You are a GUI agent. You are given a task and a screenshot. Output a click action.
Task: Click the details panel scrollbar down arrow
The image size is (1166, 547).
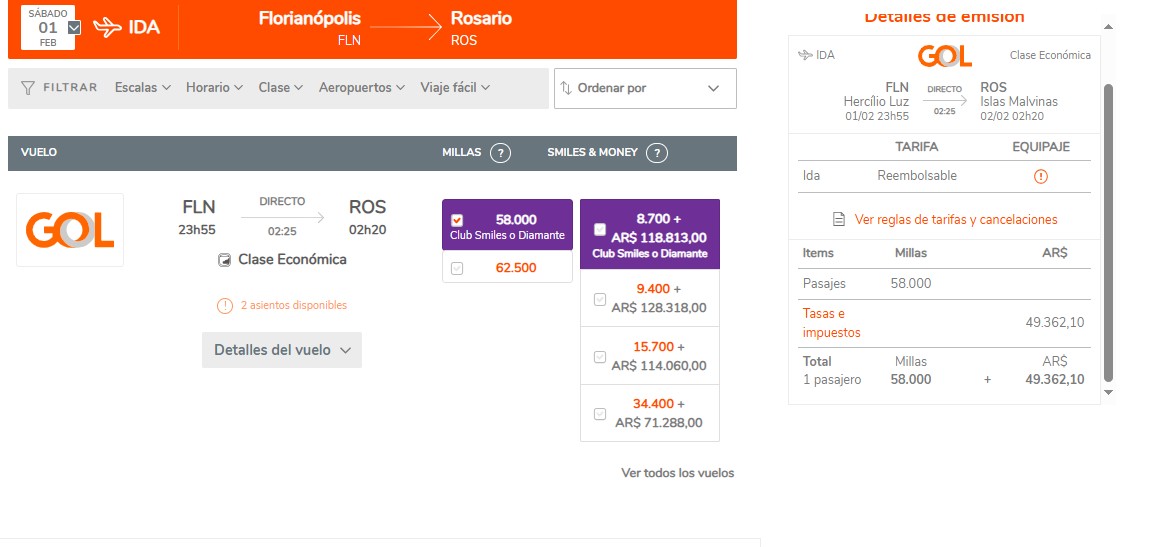1107,393
